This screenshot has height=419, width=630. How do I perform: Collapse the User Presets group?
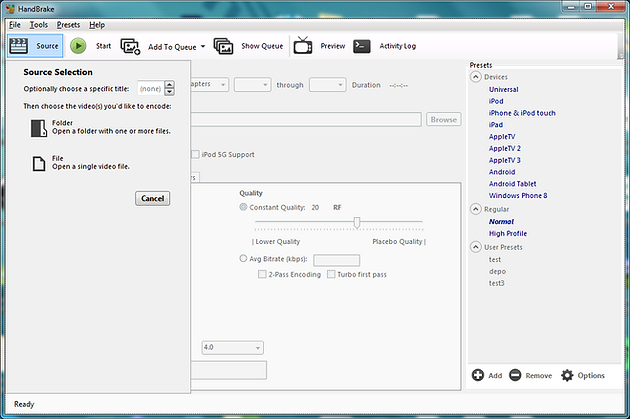pos(476,247)
